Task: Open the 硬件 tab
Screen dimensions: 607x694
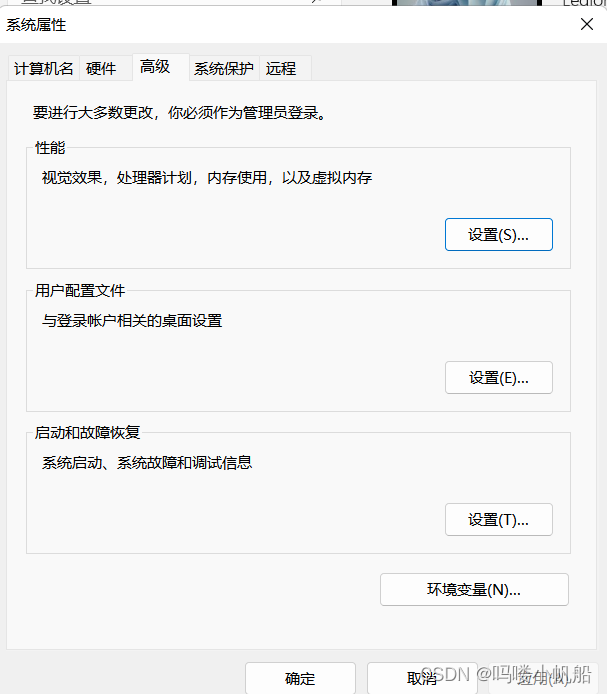Action: (102, 69)
